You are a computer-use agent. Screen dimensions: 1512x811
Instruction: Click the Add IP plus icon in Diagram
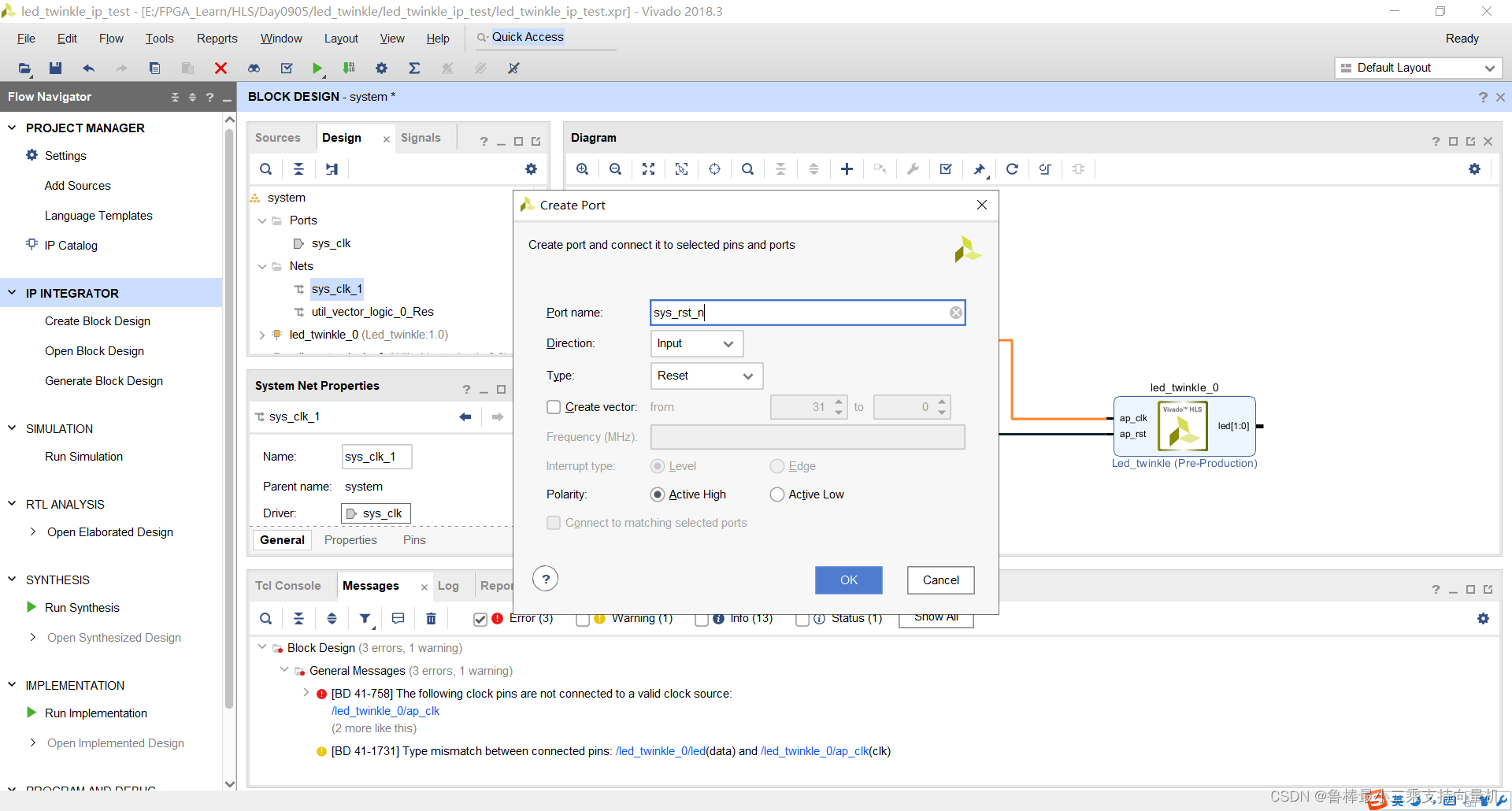click(x=847, y=169)
